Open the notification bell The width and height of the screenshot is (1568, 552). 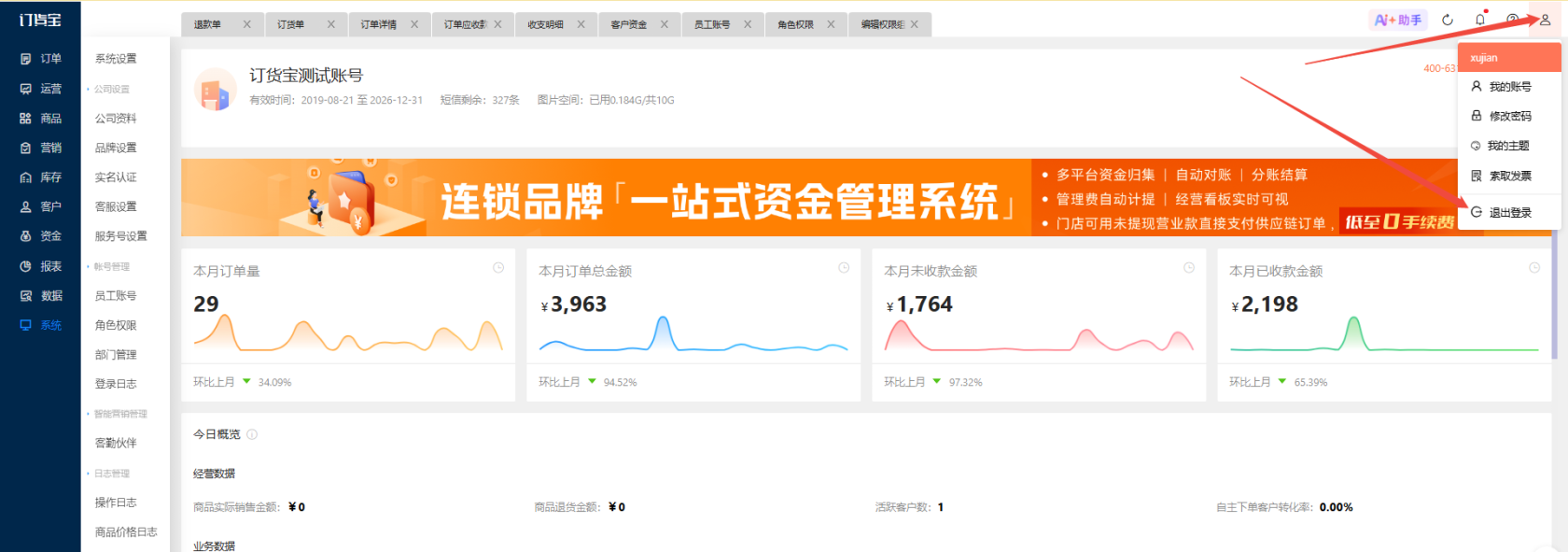[1480, 20]
